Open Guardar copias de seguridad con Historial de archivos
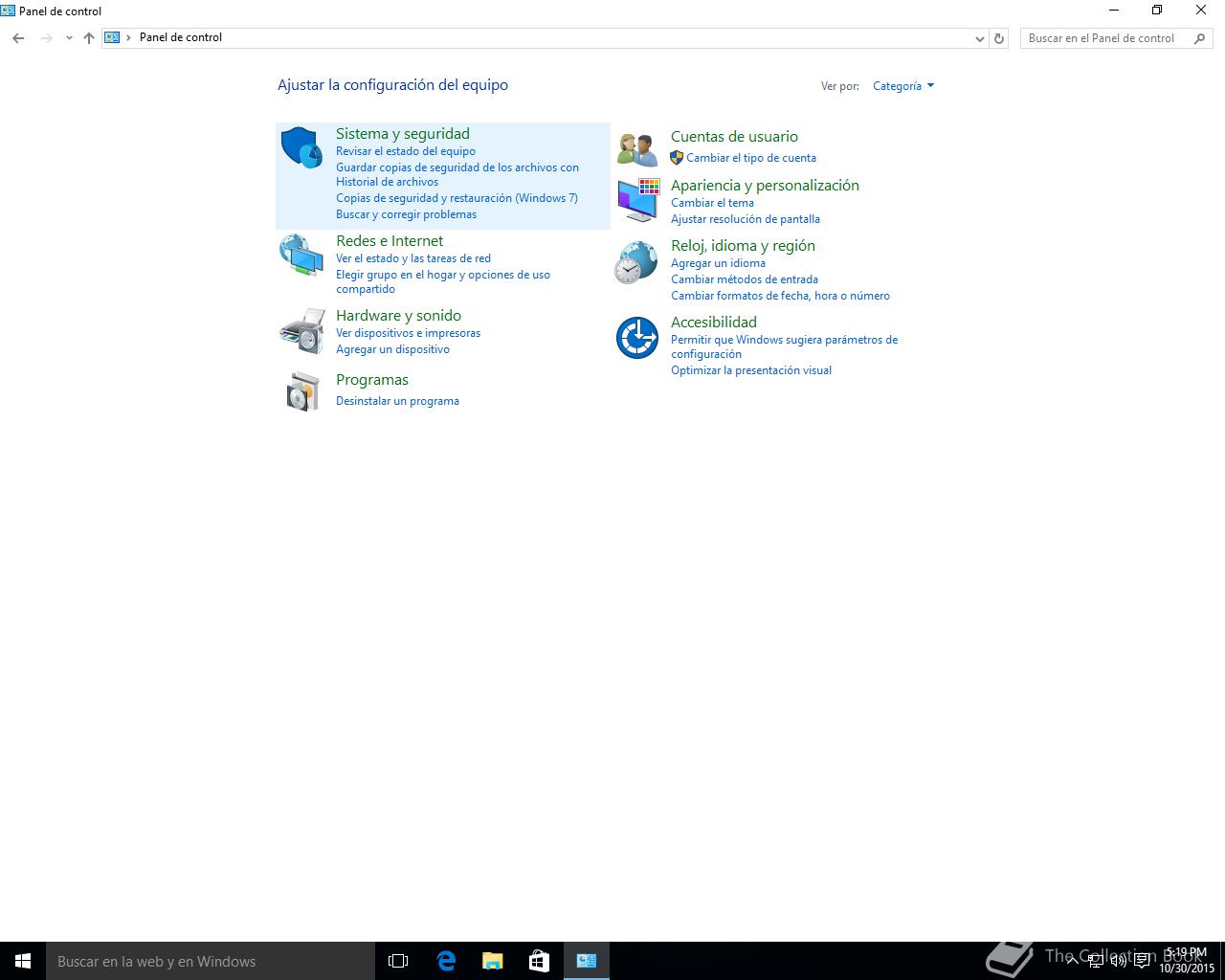This screenshot has width=1225, height=980. tap(457, 174)
